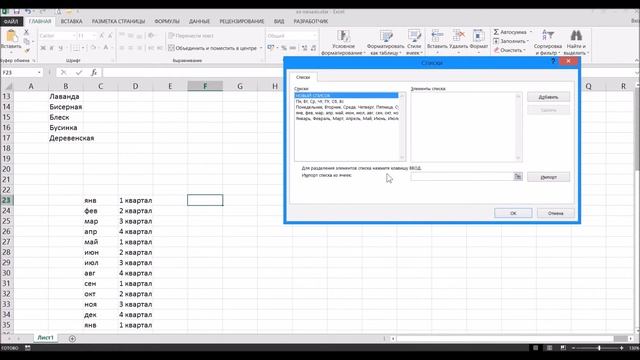Open Найти и выделить binoculars menu
This screenshot has height=360, width=640.
click(x=576, y=42)
